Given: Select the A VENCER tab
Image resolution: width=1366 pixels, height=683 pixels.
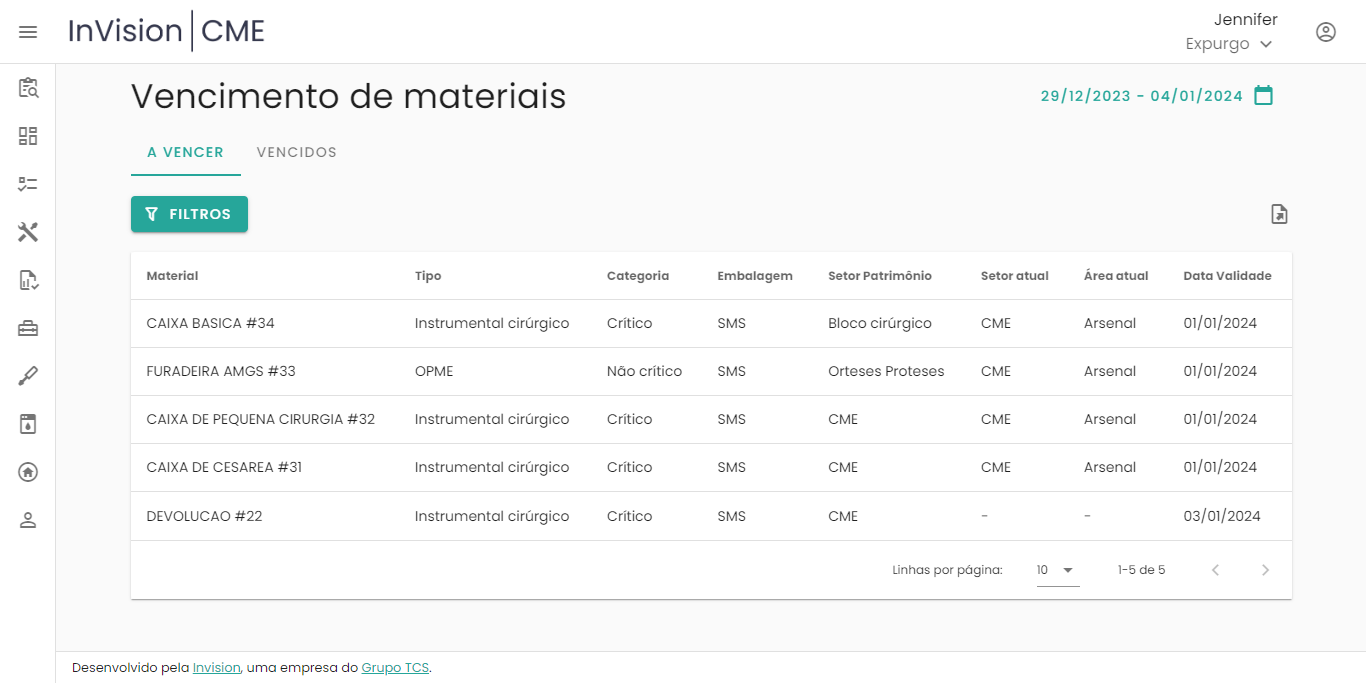Looking at the screenshot, I should click(186, 153).
